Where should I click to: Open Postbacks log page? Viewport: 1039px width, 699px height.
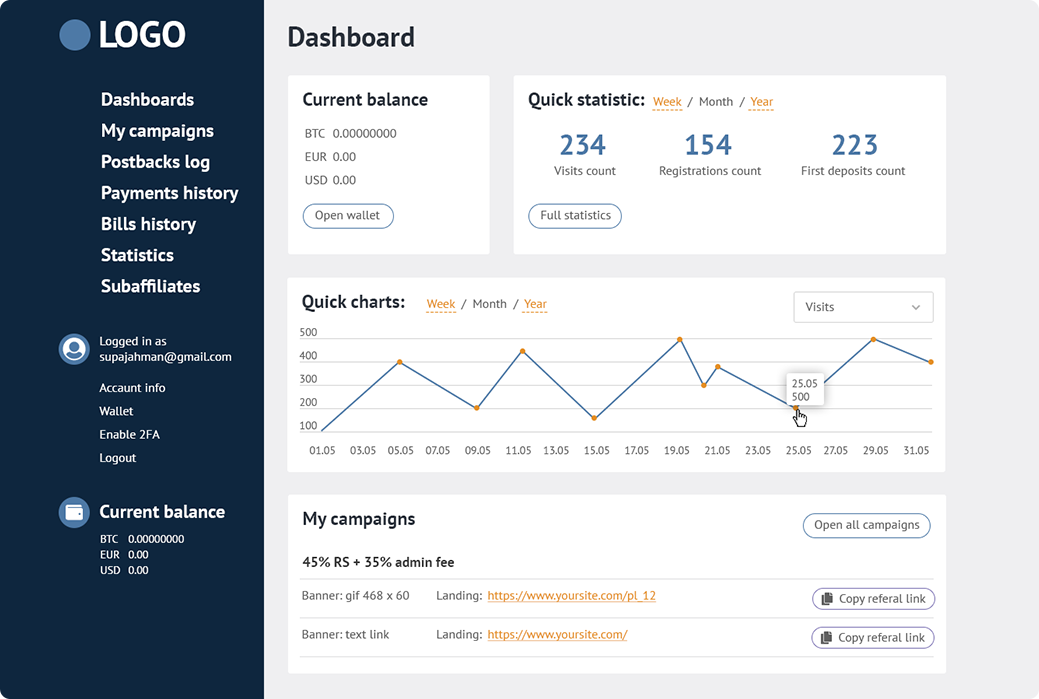click(155, 162)
